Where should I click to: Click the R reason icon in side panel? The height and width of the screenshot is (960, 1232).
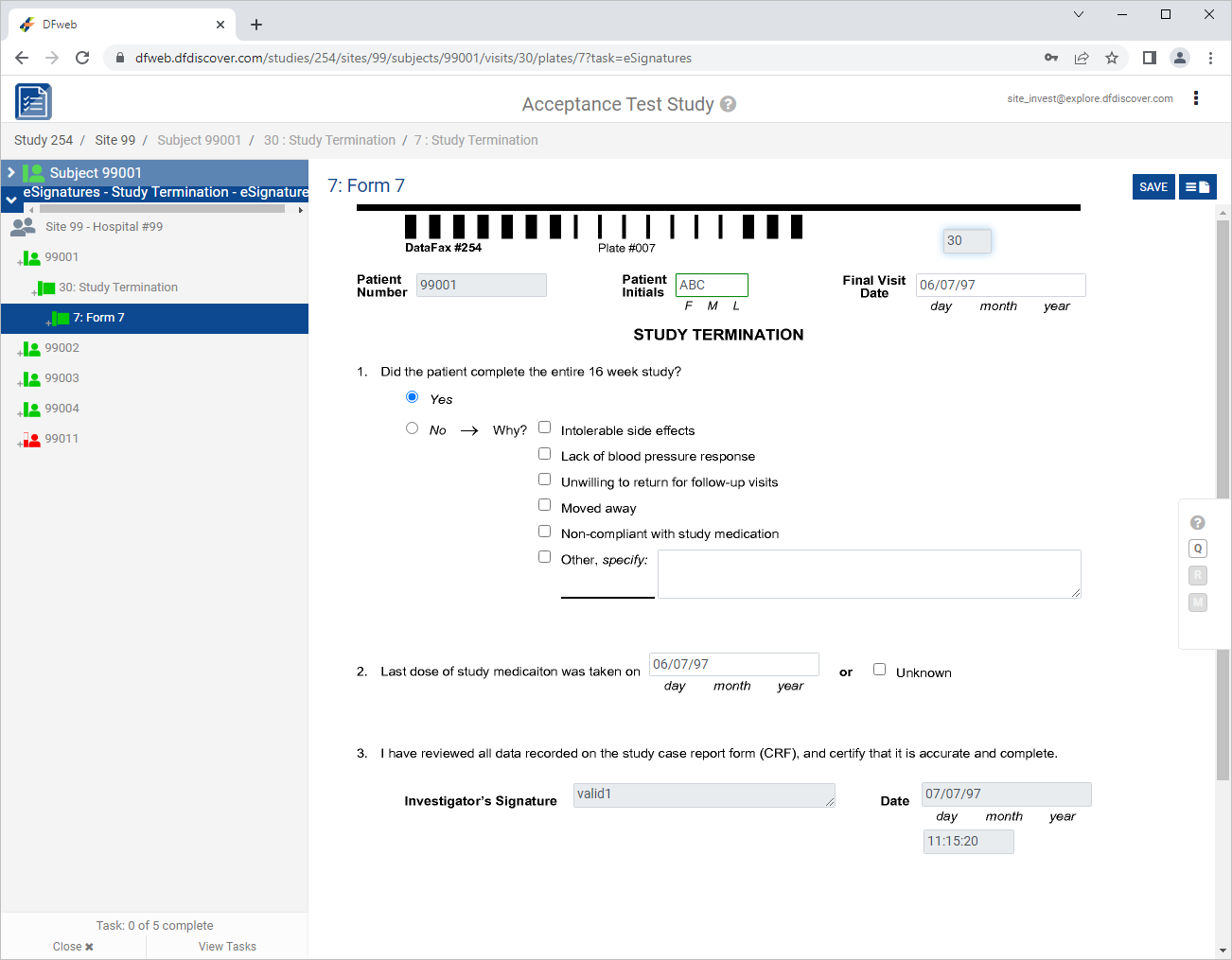[x=1198, y=575]
